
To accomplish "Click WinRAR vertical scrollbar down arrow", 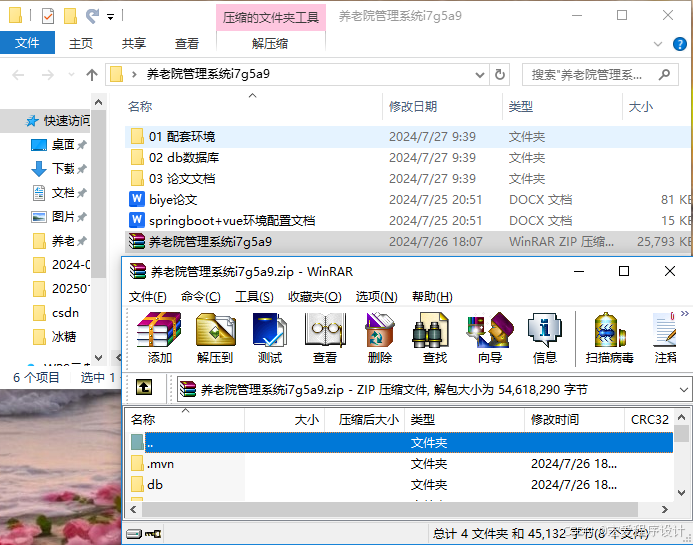I will (x=682, y=493).
